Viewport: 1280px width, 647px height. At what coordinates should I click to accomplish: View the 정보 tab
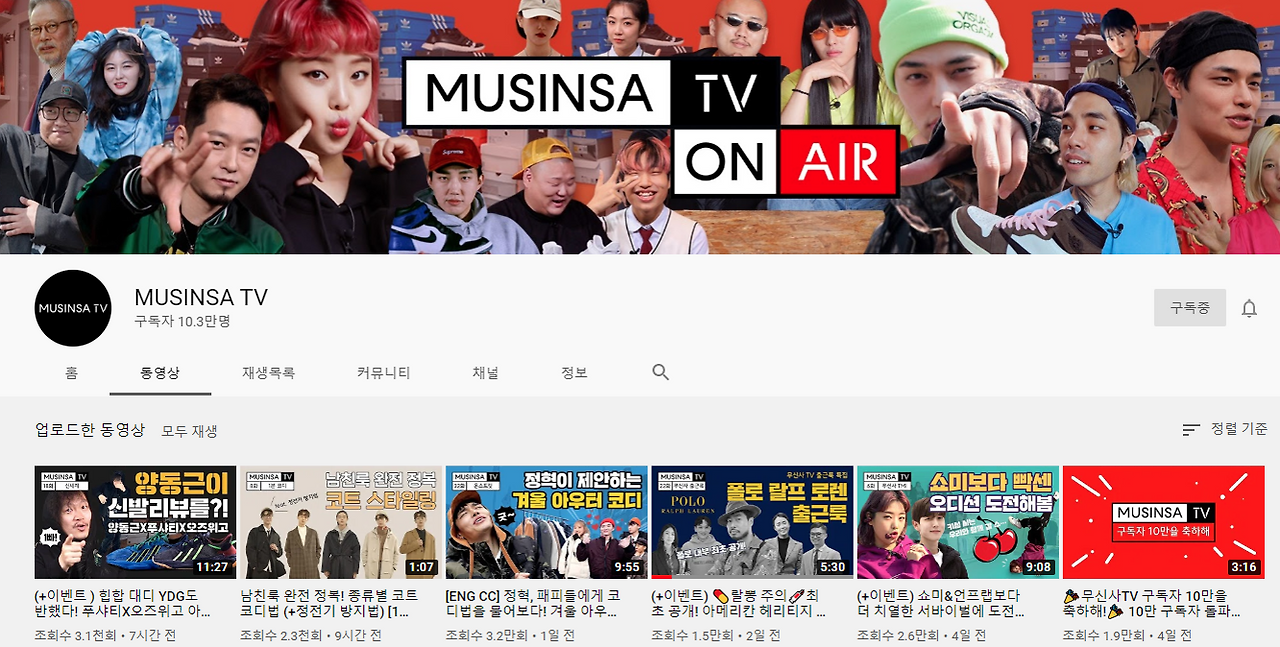(x=574, y=372)
